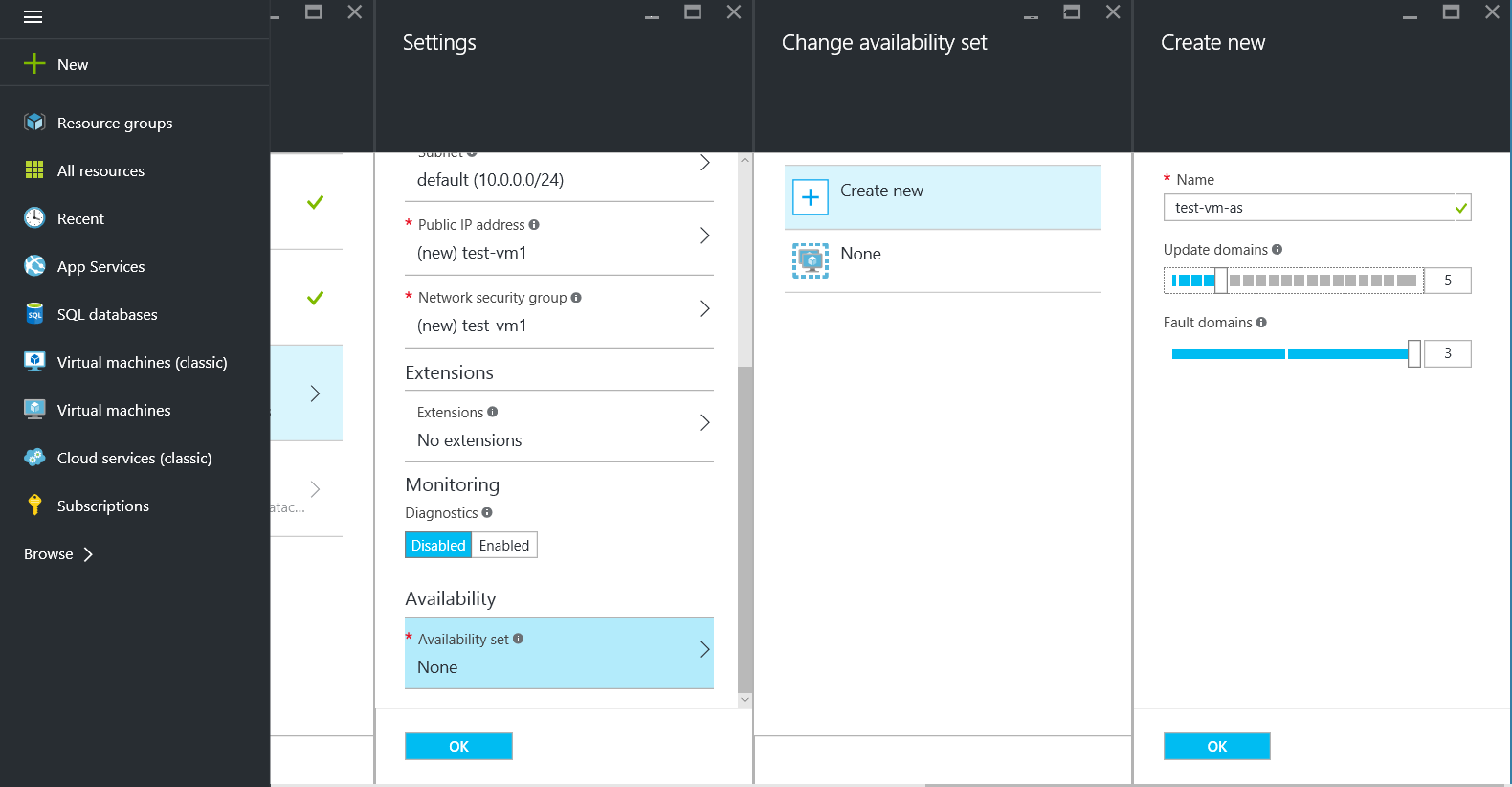This screenshot has height=787, width=1512.
Task: Click the Cloud services (classic) icon
Action: click(x=34, y=457)
